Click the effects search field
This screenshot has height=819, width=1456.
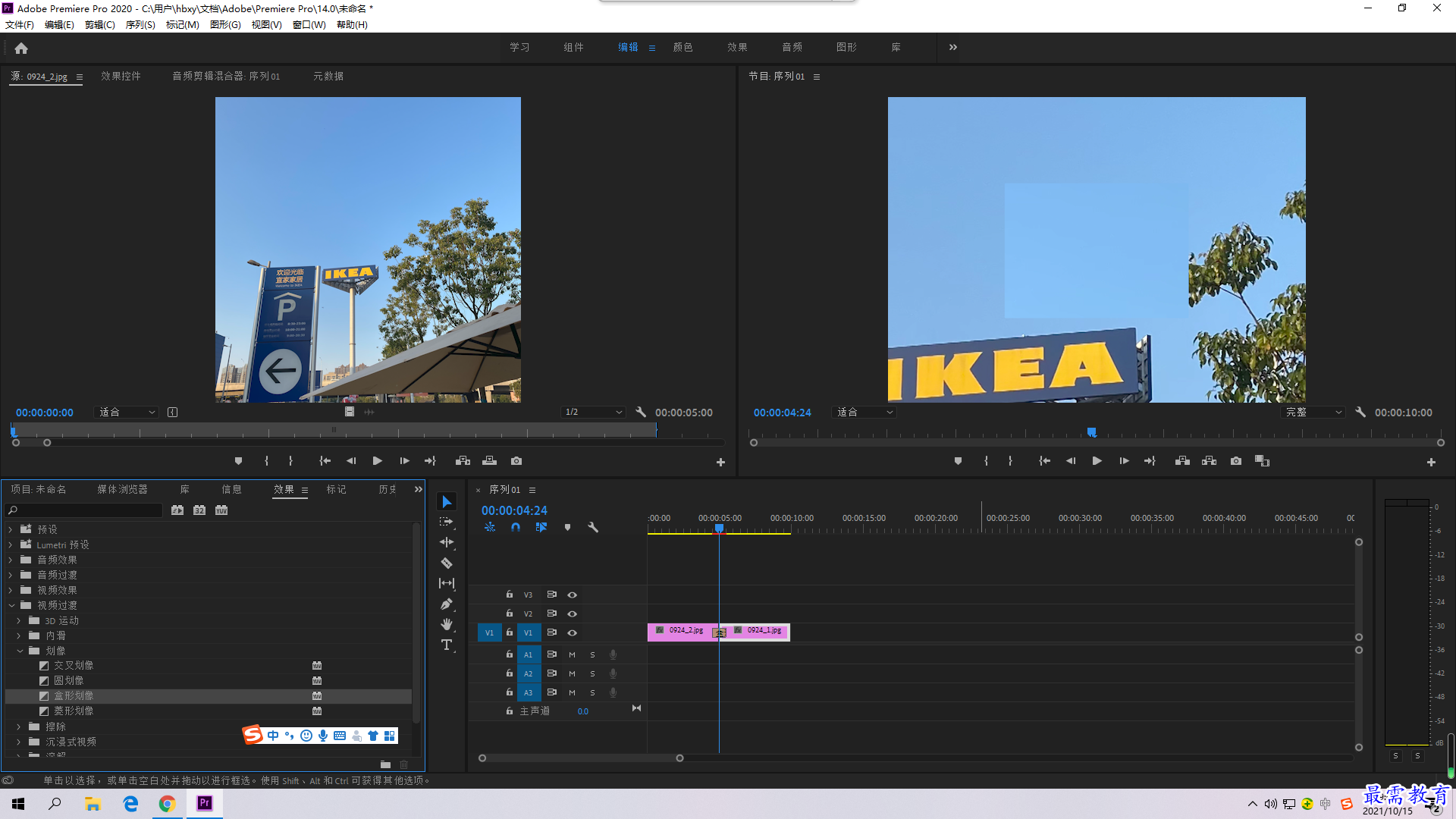click(84, 510)
